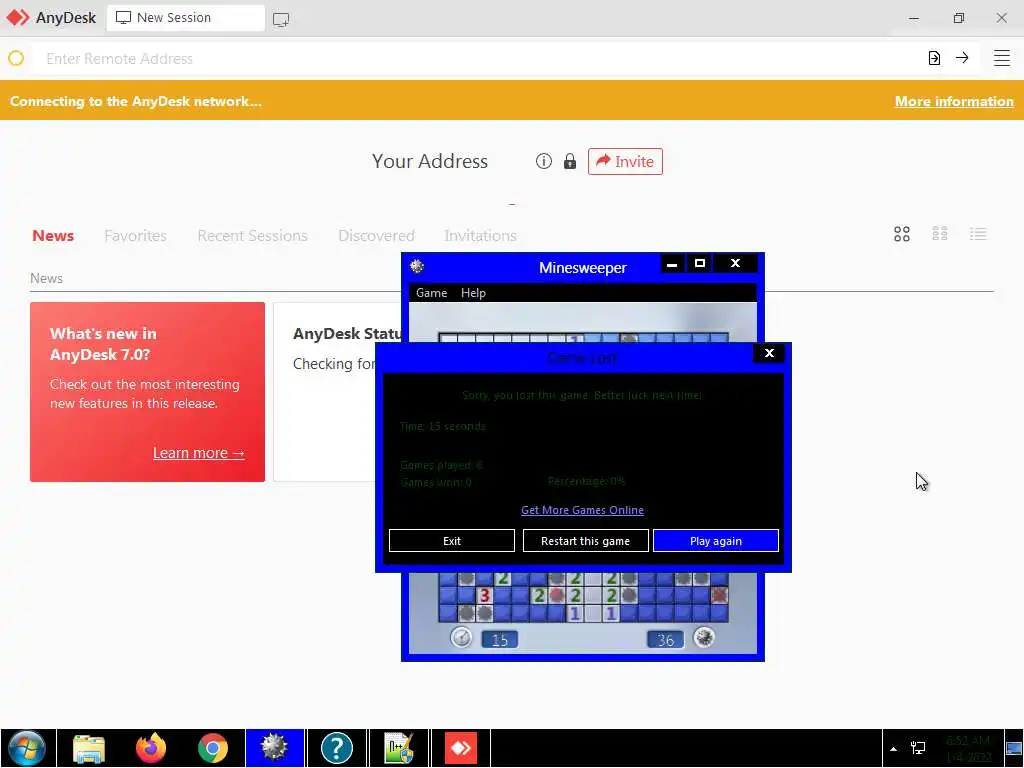Minimize the Minesweeper window
Viewport: 1024px width, 768px height.
click(672, 264)
